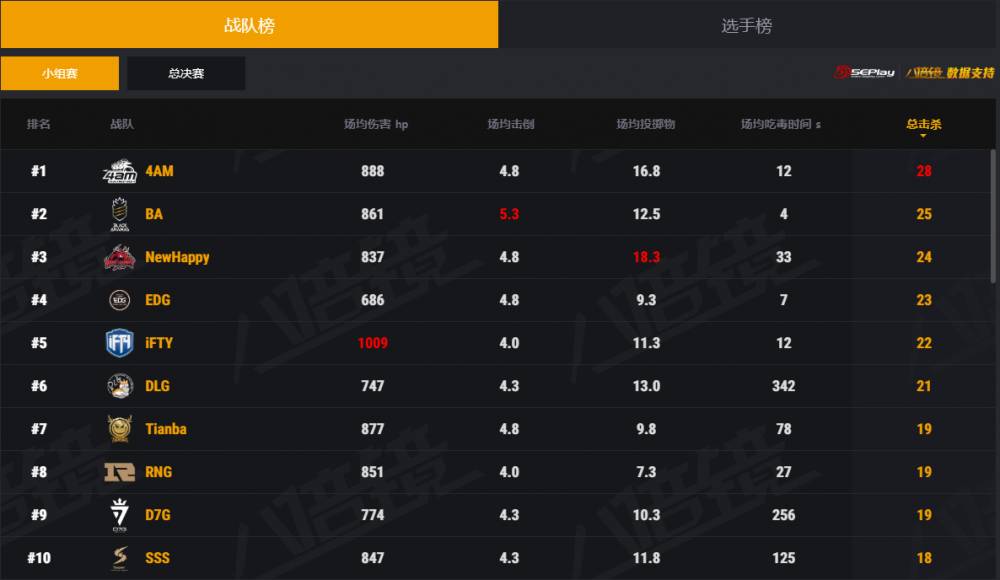The height and width of the screenshot is (580, 1000).
Task: Sort by 总击杀 column header
Action: [923, 125]
